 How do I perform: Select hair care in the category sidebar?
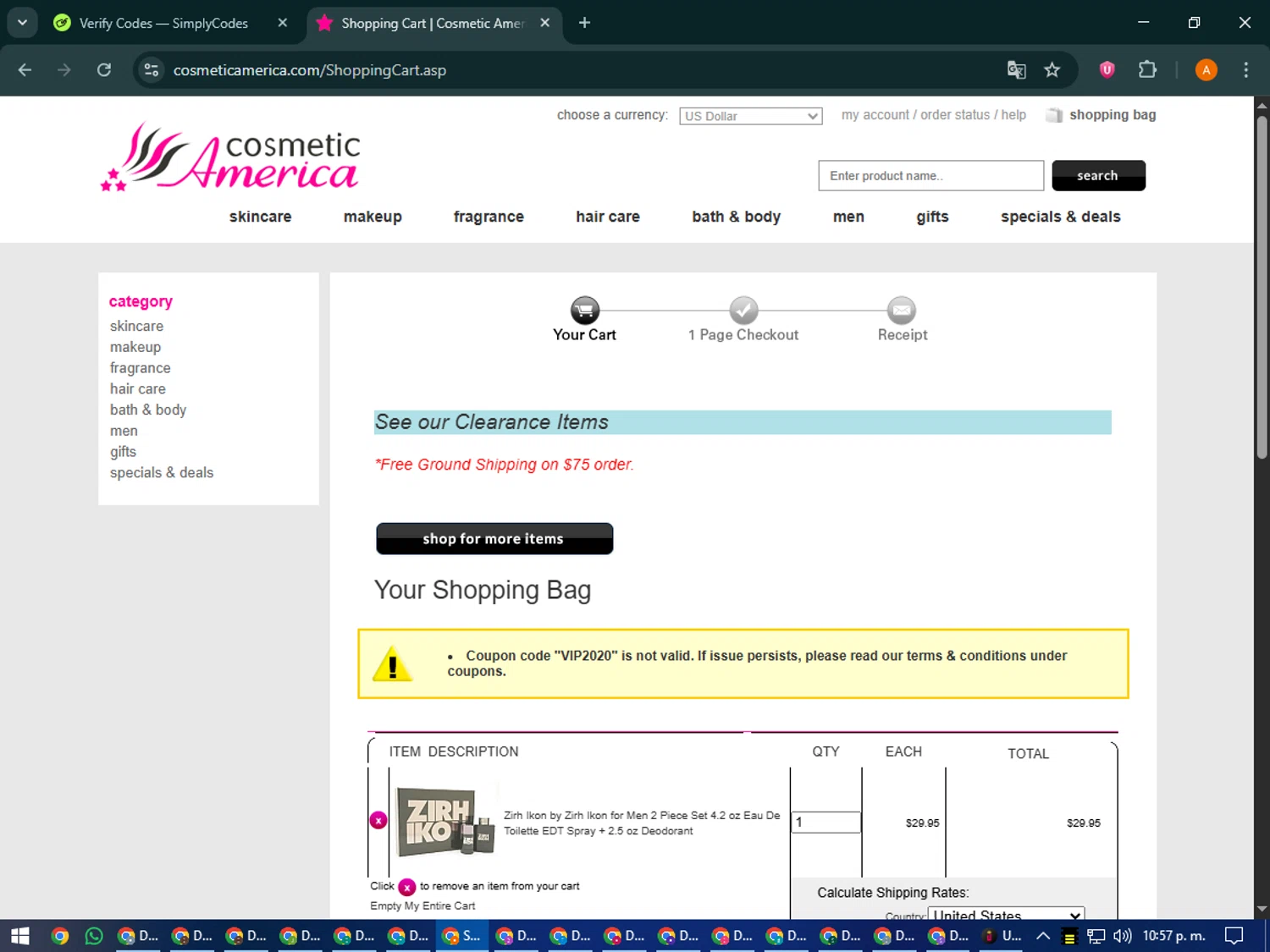pyautogui.click(x=138, y=389)
